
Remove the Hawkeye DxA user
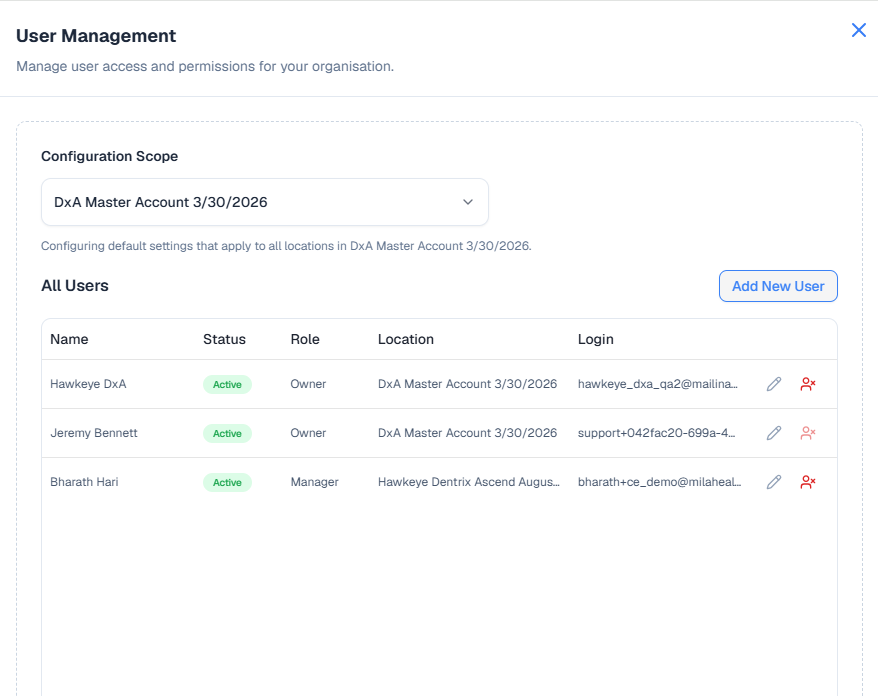[x=808, y=384]
